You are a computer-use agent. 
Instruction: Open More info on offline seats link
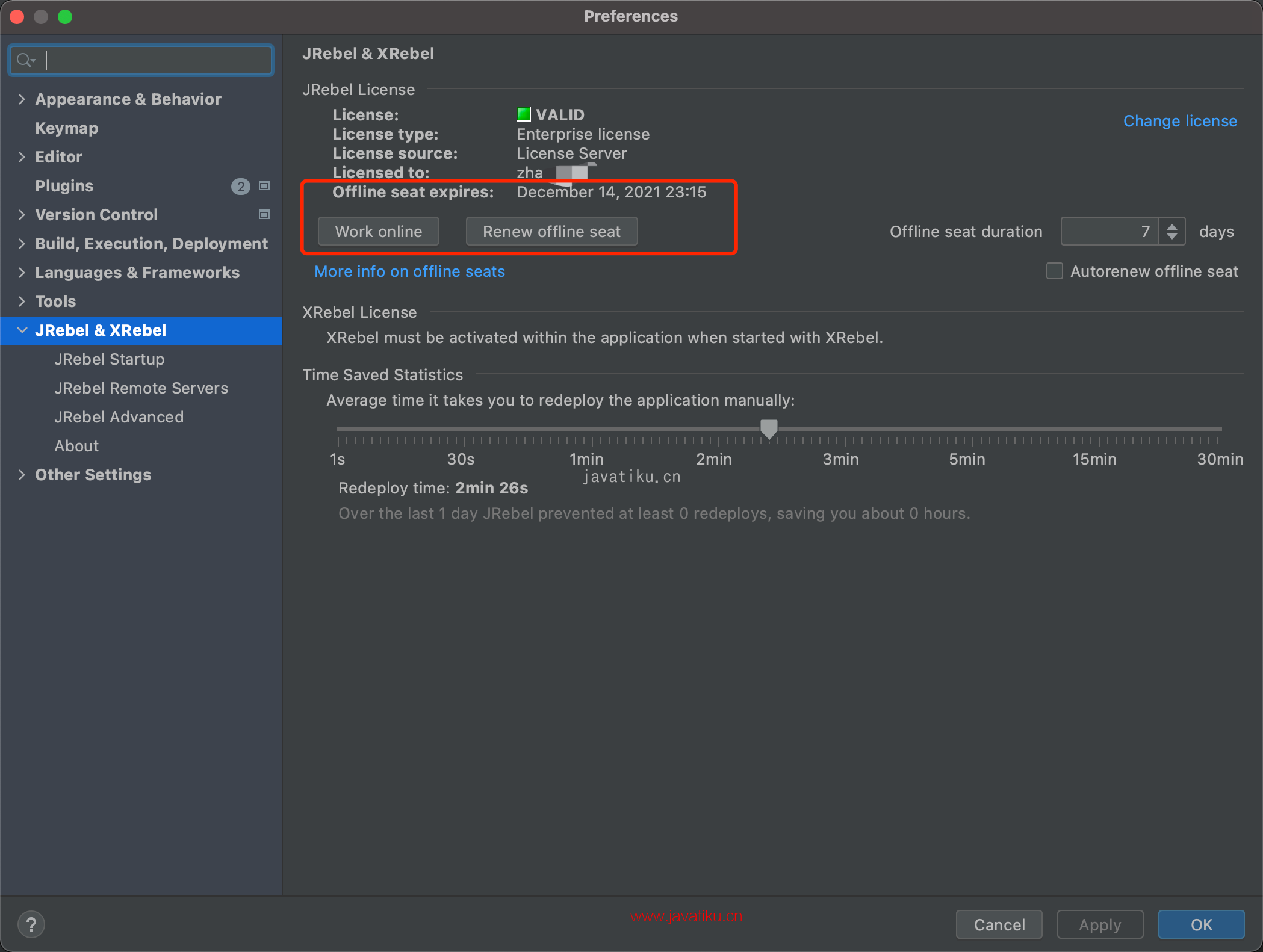409,271
